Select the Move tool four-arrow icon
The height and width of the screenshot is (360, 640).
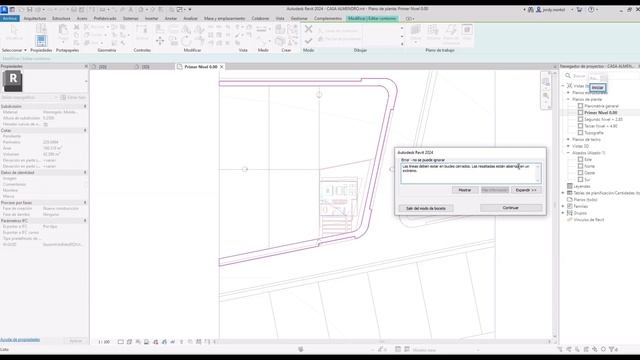point(160,40)
